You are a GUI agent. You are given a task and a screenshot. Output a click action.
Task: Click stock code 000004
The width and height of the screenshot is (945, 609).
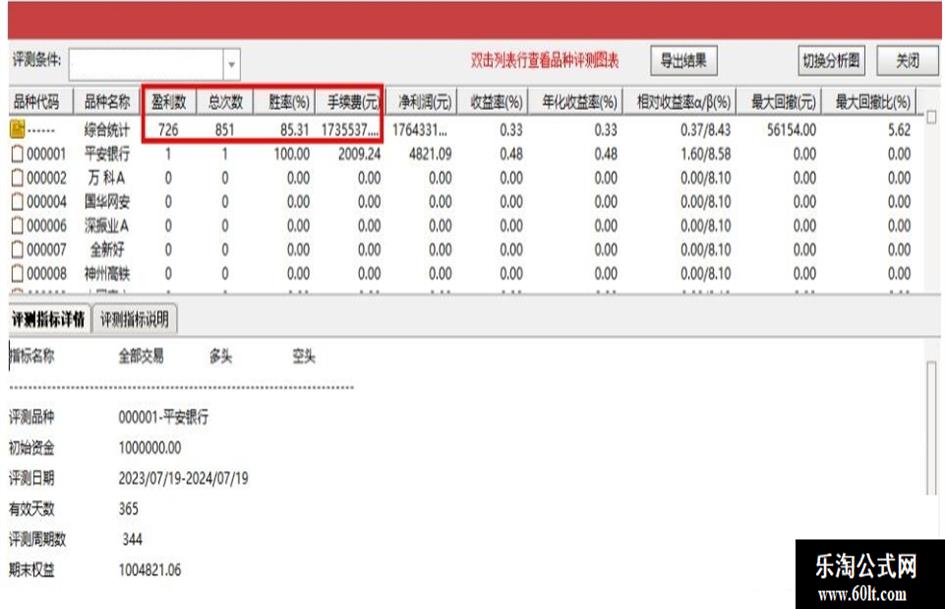click(x=46, y=201)
